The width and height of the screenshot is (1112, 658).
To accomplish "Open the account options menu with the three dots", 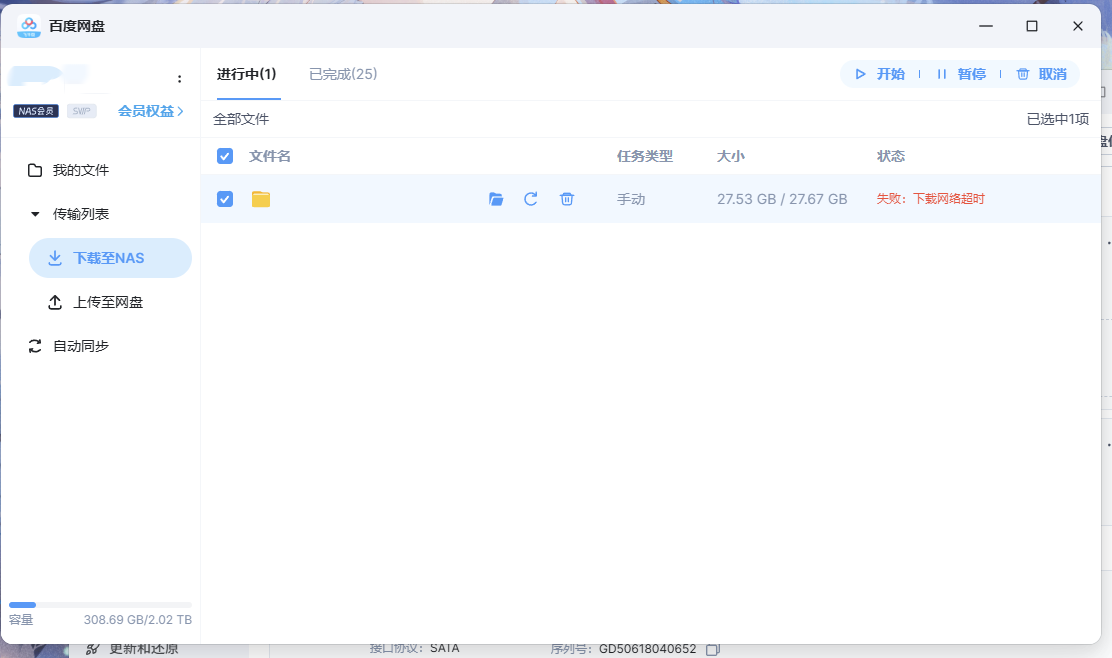I will click(x=179, y=78).
